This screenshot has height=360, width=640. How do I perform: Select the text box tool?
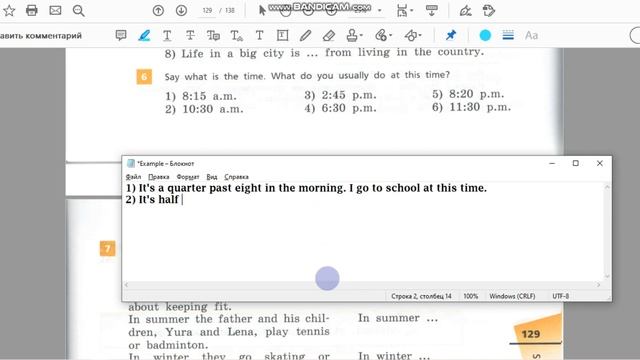(282, 36)
